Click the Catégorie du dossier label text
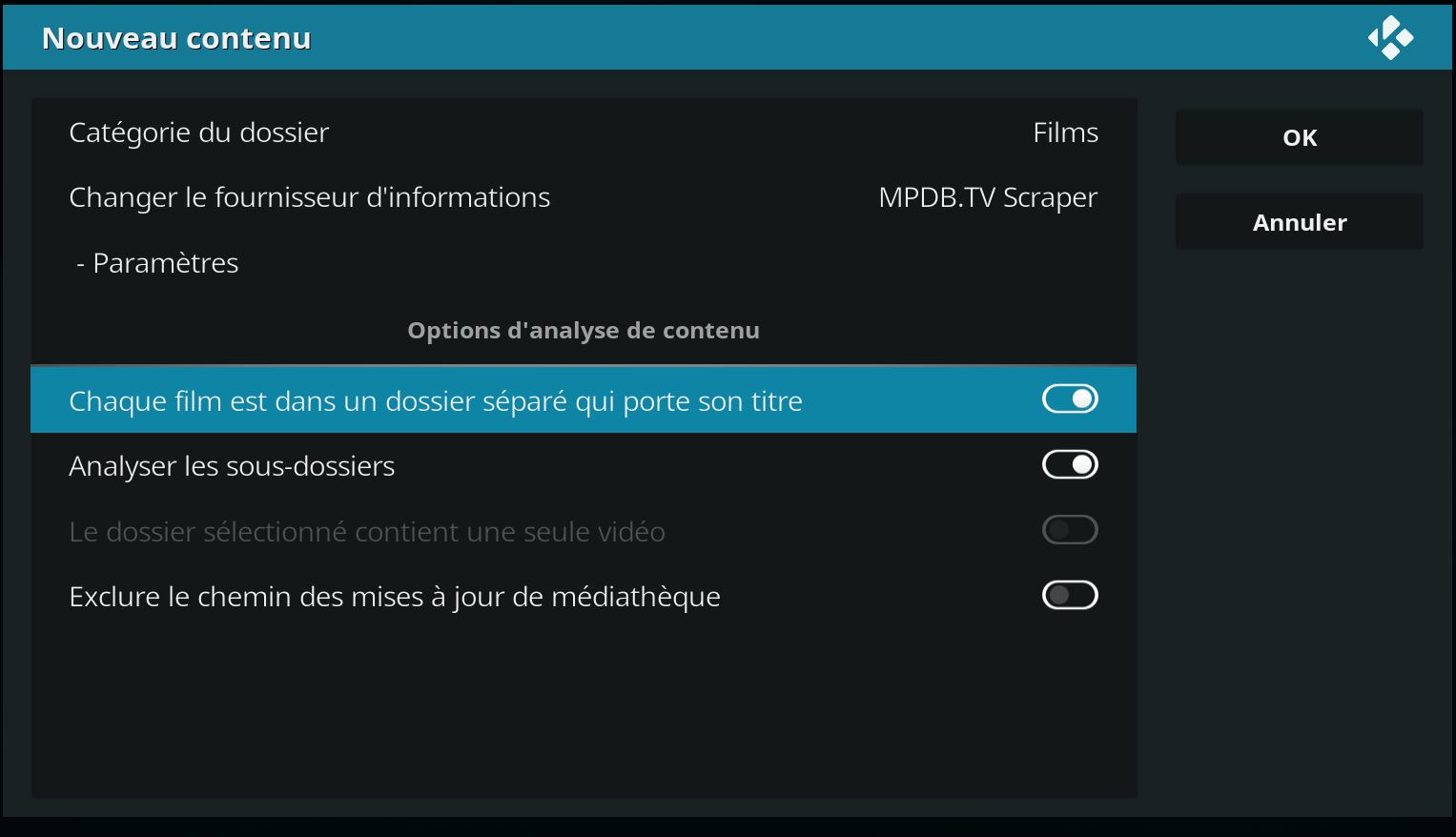Viewport: 1456px width, 837px height. [x=199, y=133]
